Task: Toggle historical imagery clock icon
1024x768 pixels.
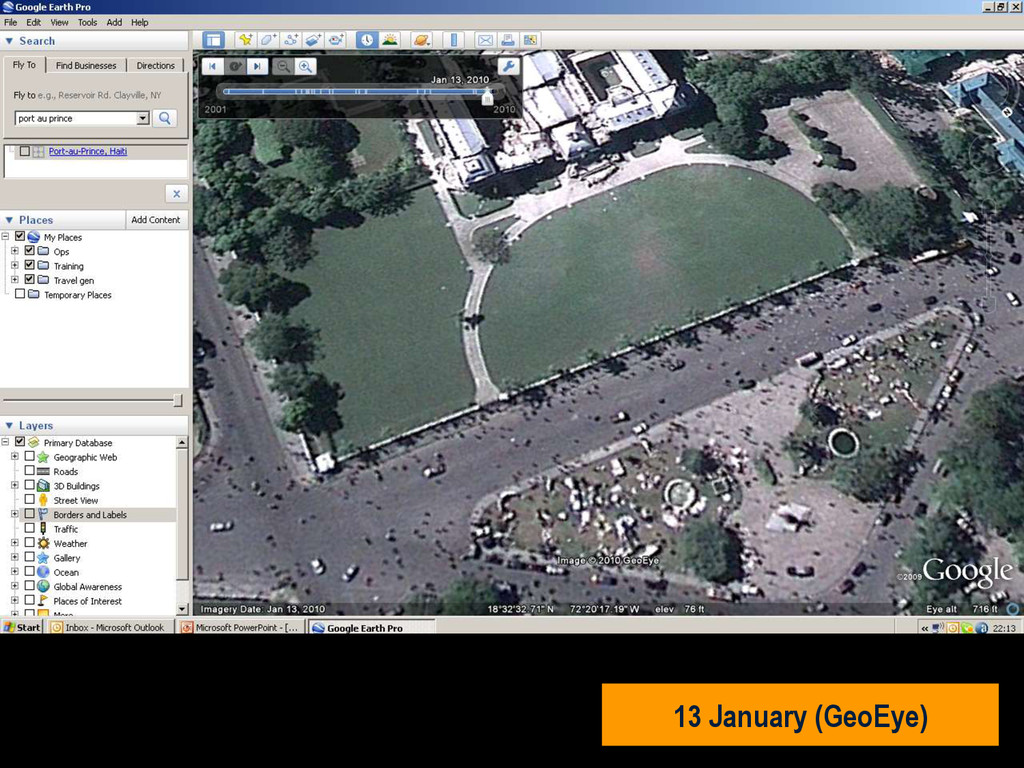Action: [x=367, y=40]
